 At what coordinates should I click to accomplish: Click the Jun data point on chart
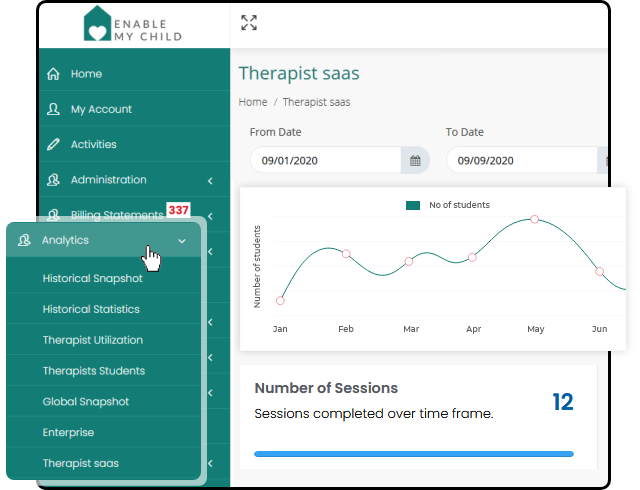pos(599,271)
